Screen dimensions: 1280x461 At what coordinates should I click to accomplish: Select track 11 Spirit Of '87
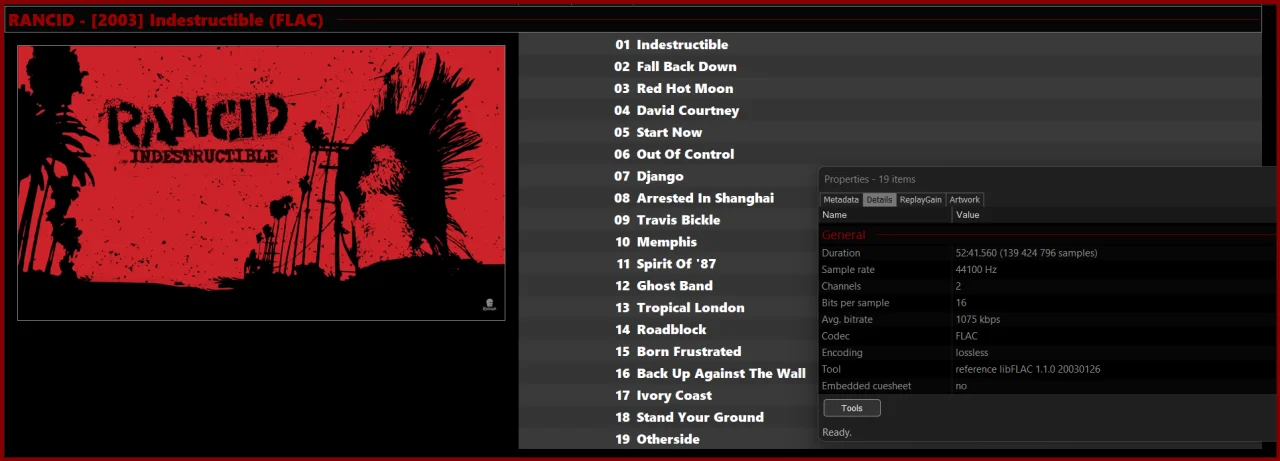(x=666, y=265)
